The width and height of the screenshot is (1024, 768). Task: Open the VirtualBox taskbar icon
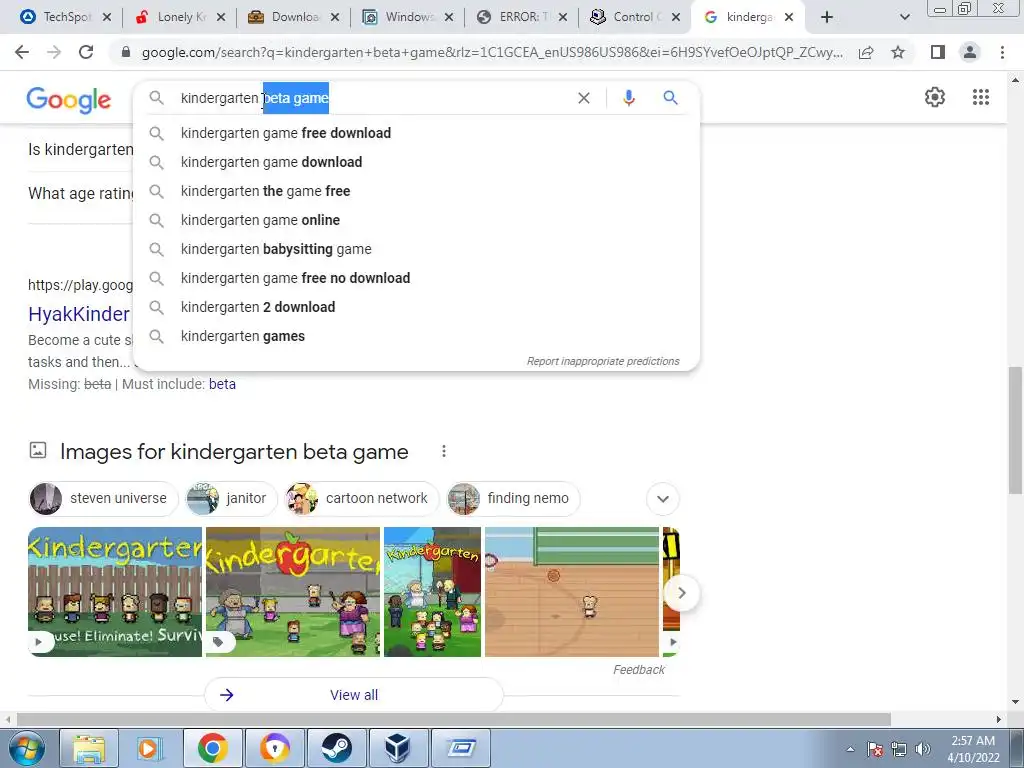pos(397,748)
